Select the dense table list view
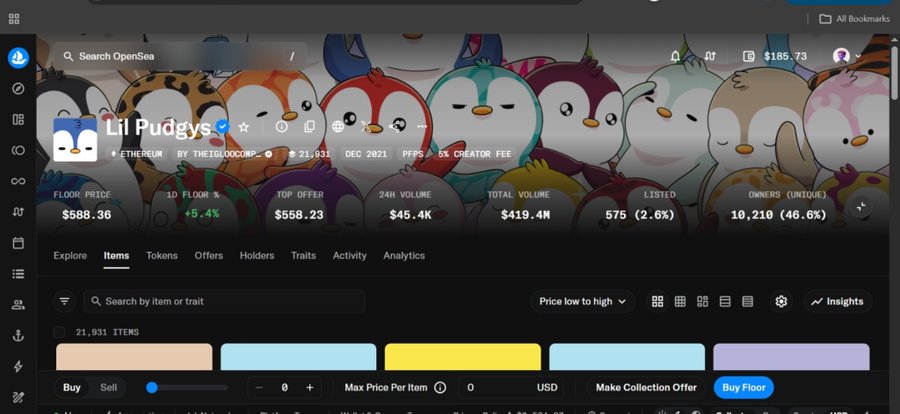The width and height of the screenshot is (900, 414). pyautogui.click(x=747, y=301)
